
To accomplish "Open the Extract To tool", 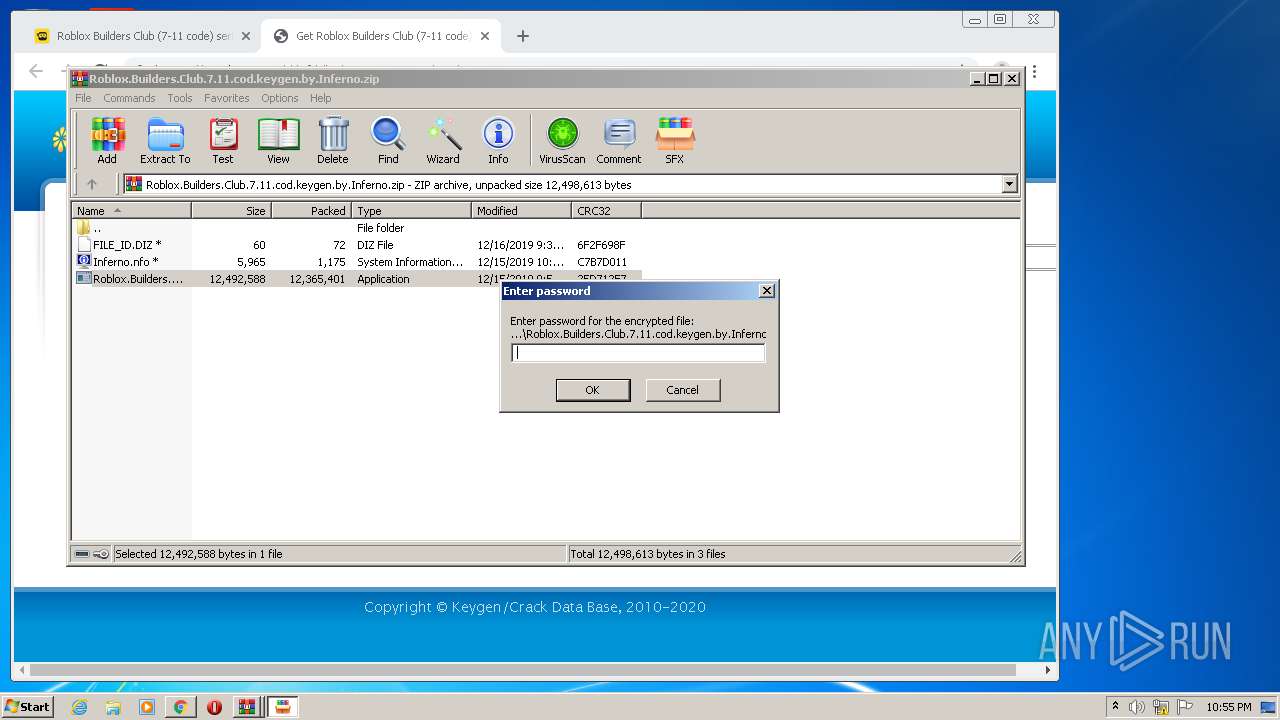I will [165, 140].
